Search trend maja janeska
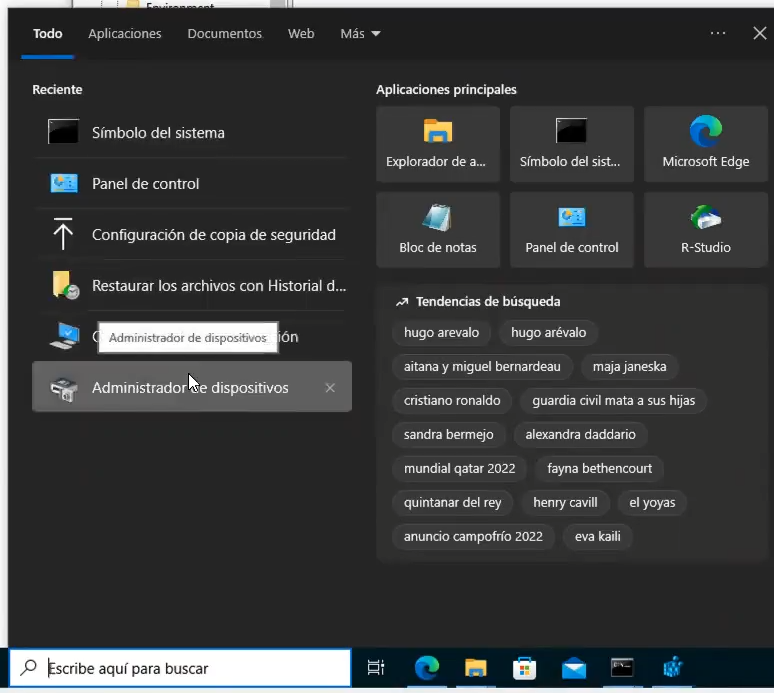The image size is (774, 693). coord(629,366)
